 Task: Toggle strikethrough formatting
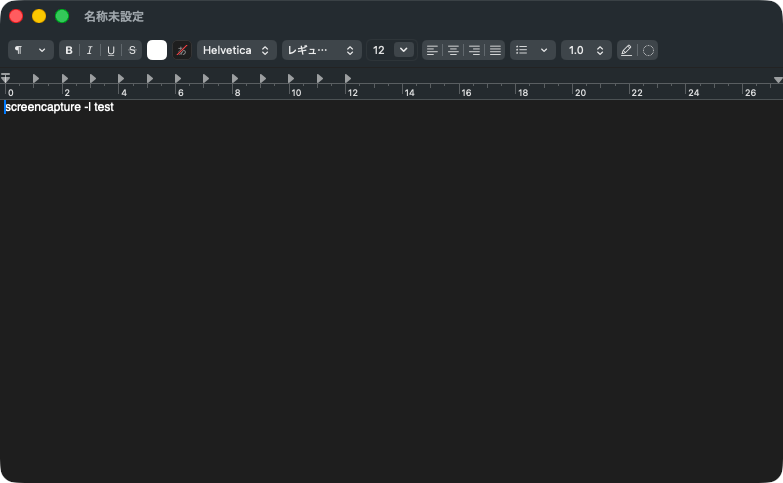(x=132, y=50)
